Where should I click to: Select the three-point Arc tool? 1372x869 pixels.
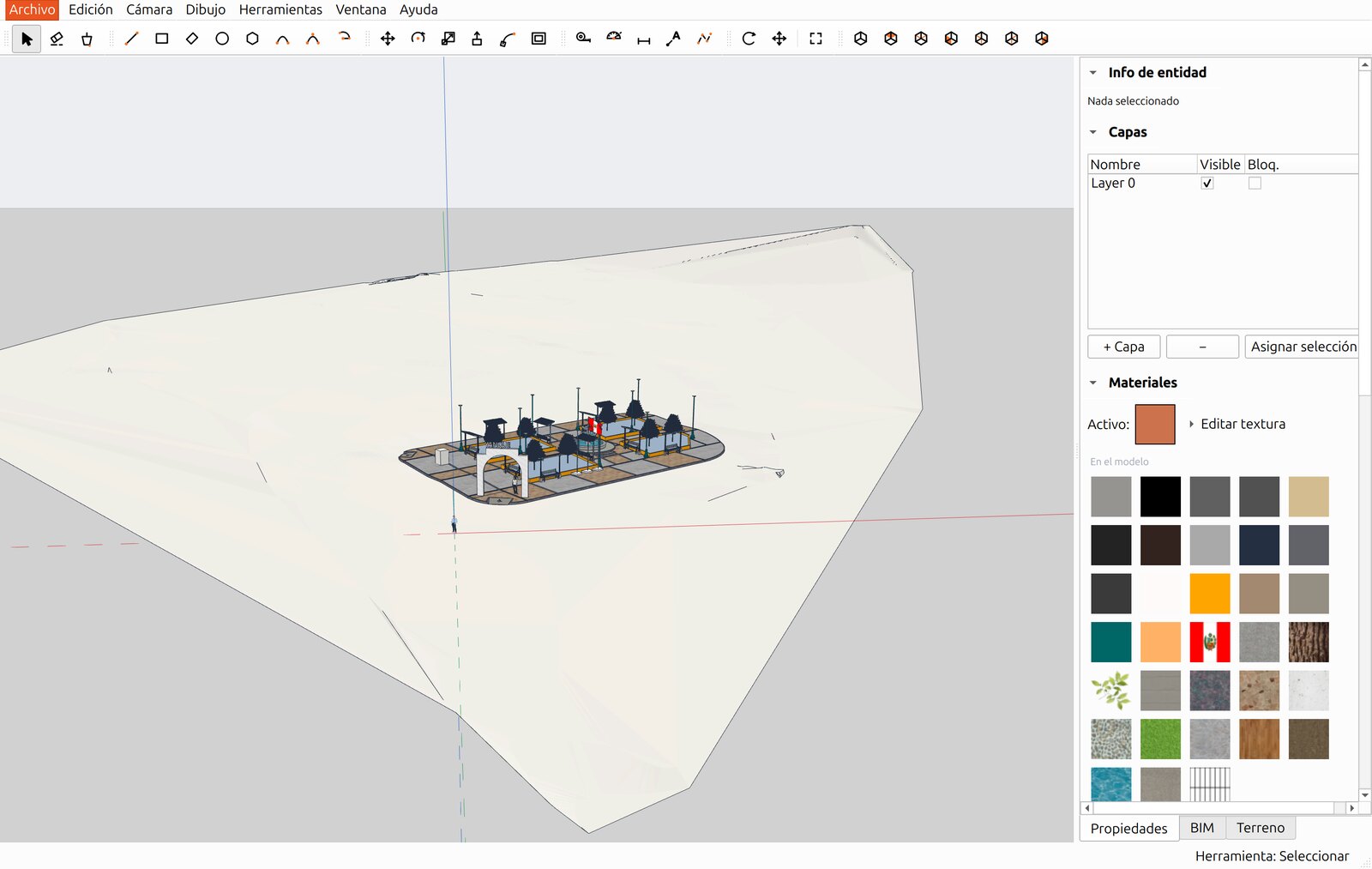pos(313,39)
